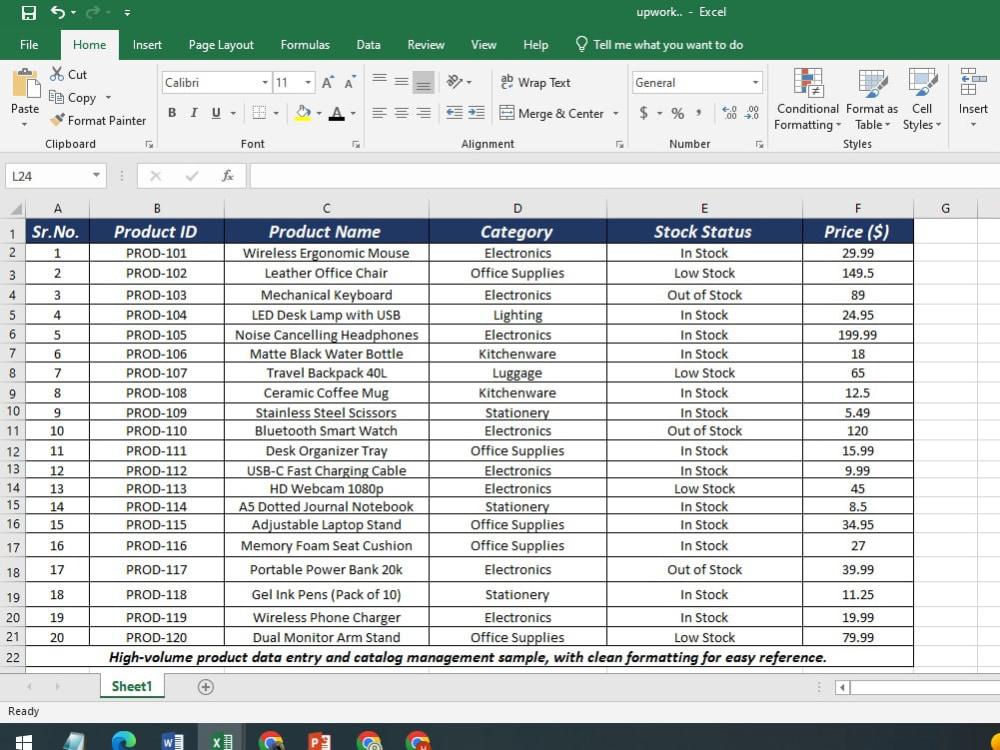The width and height of the screenshot is (1000, 750).
Task: Toggle Wrap Text
Action: (x=534, y=82)
